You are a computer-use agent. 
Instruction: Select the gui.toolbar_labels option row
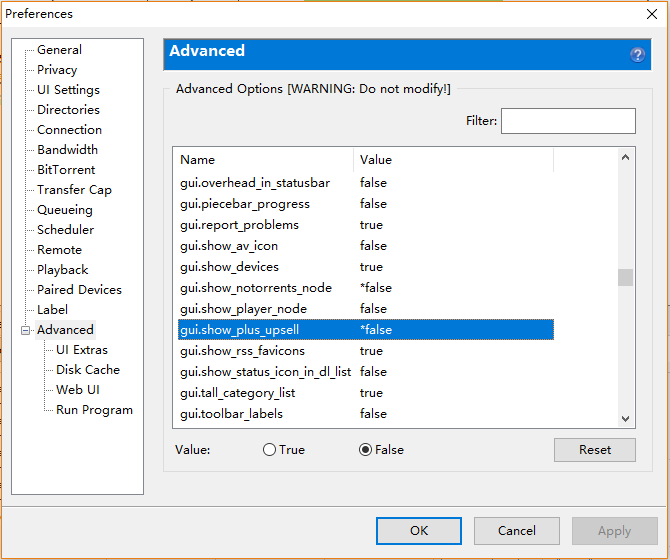coord(231,414)
